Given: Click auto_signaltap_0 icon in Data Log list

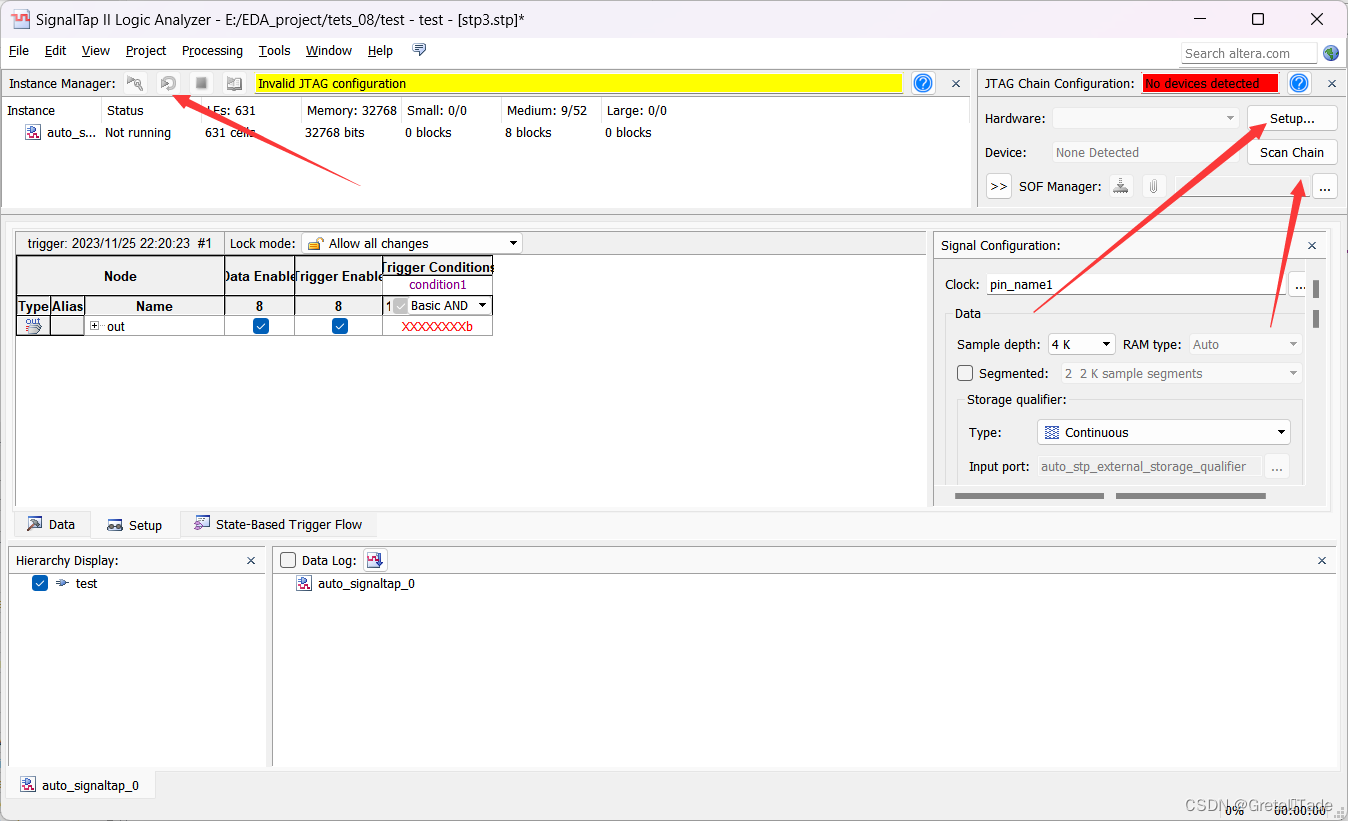Looking at the screenshot, I should point(304,583).
